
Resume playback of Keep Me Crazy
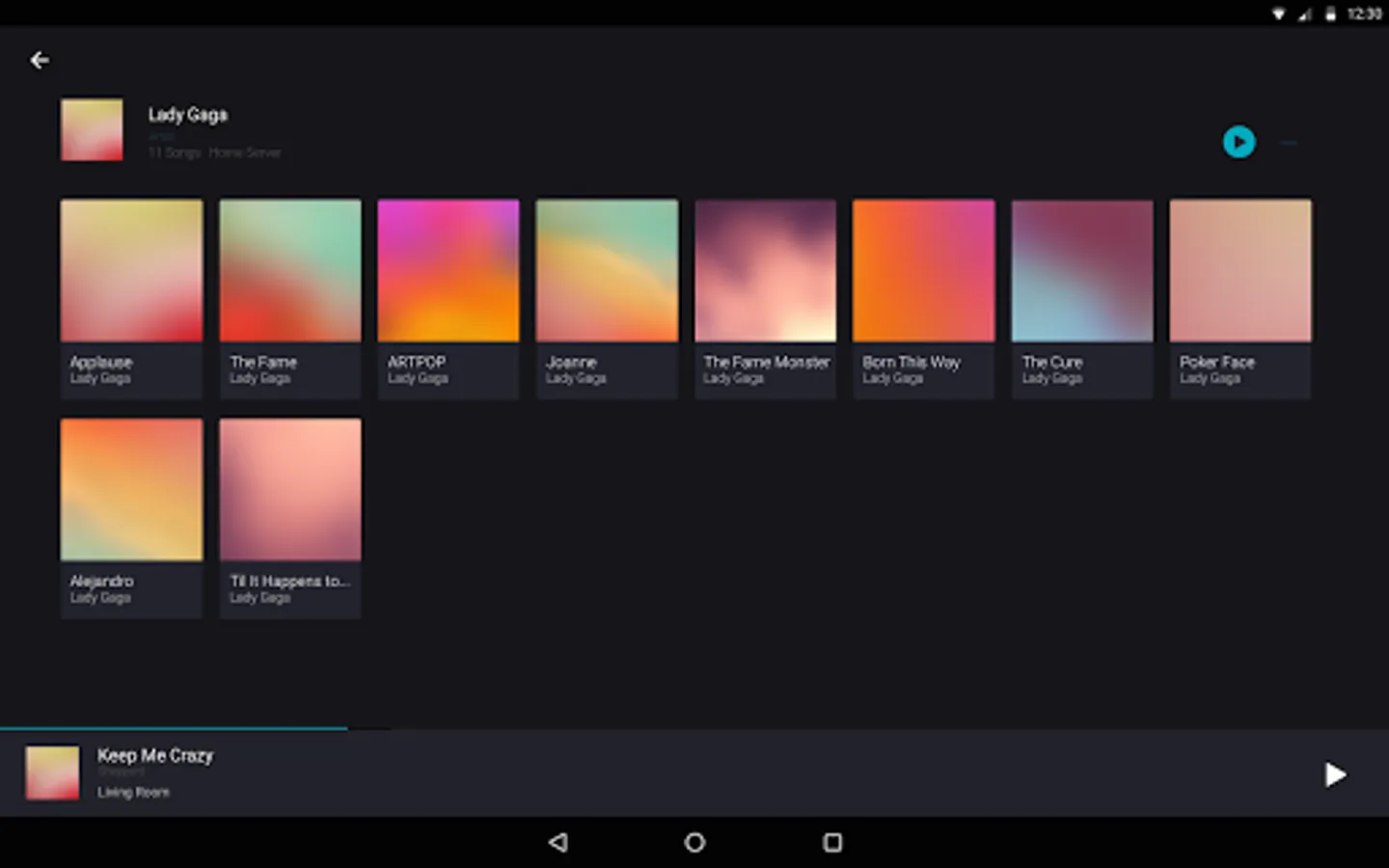click(x=1334, y=774)
